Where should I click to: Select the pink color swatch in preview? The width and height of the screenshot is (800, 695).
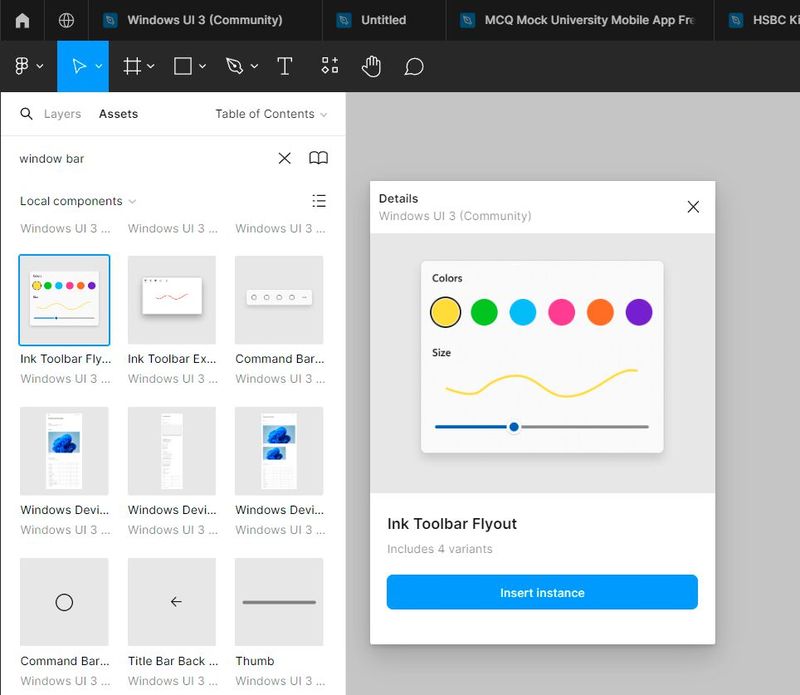pyautogui.click(x=561, y=312)
